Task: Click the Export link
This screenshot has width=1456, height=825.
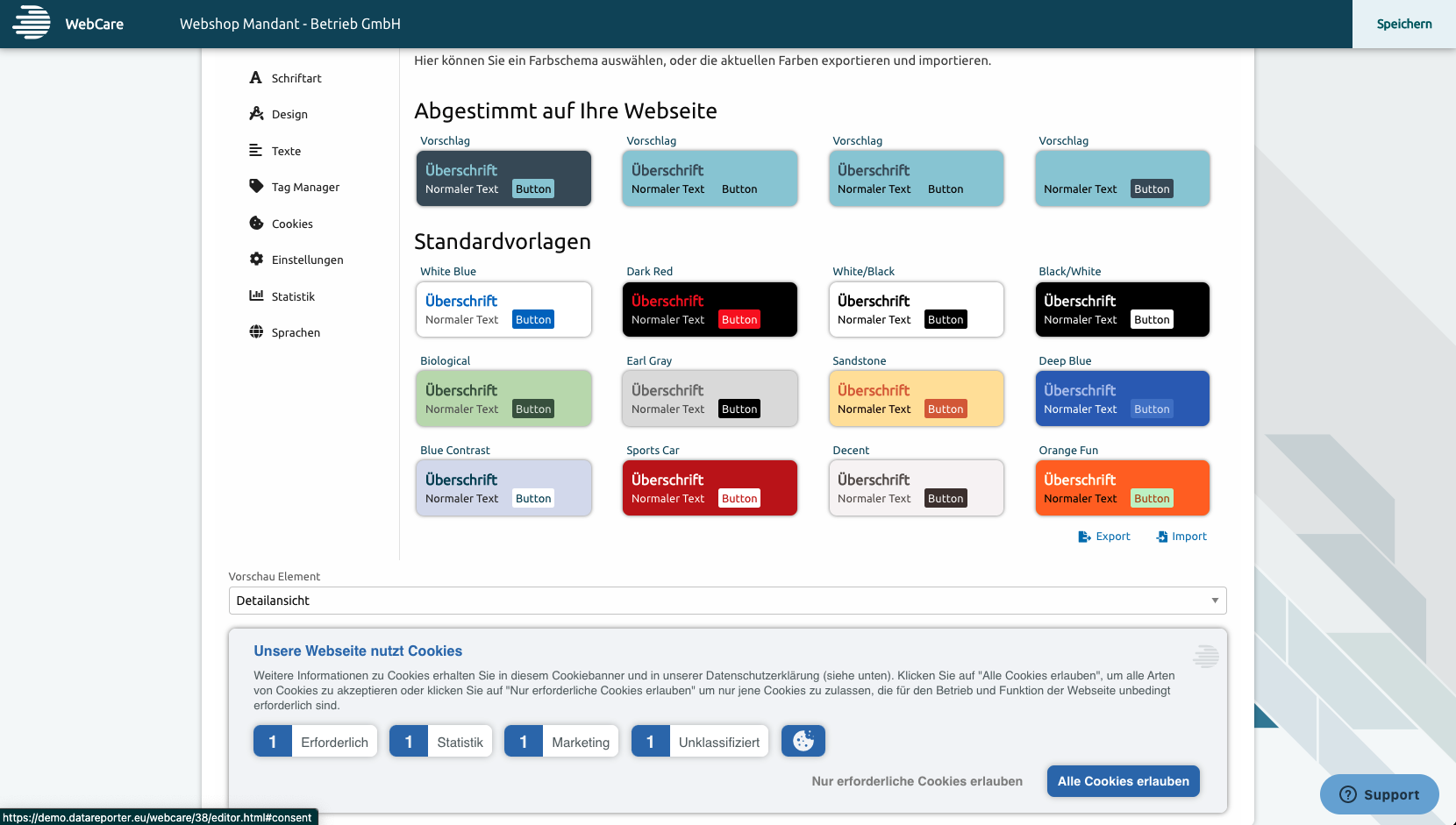Action: (x=1104, y=537)
